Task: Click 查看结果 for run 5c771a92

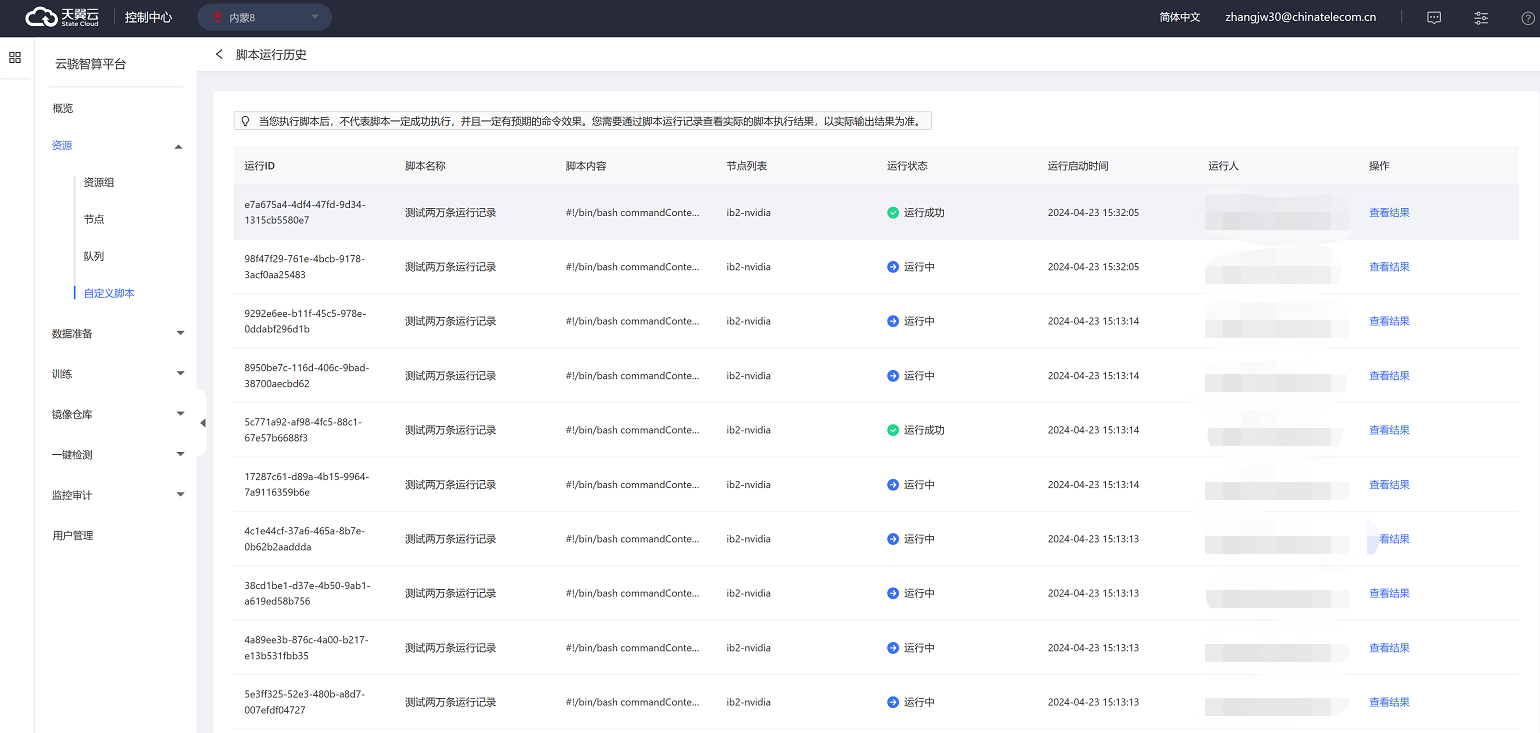Action: 1389,430
